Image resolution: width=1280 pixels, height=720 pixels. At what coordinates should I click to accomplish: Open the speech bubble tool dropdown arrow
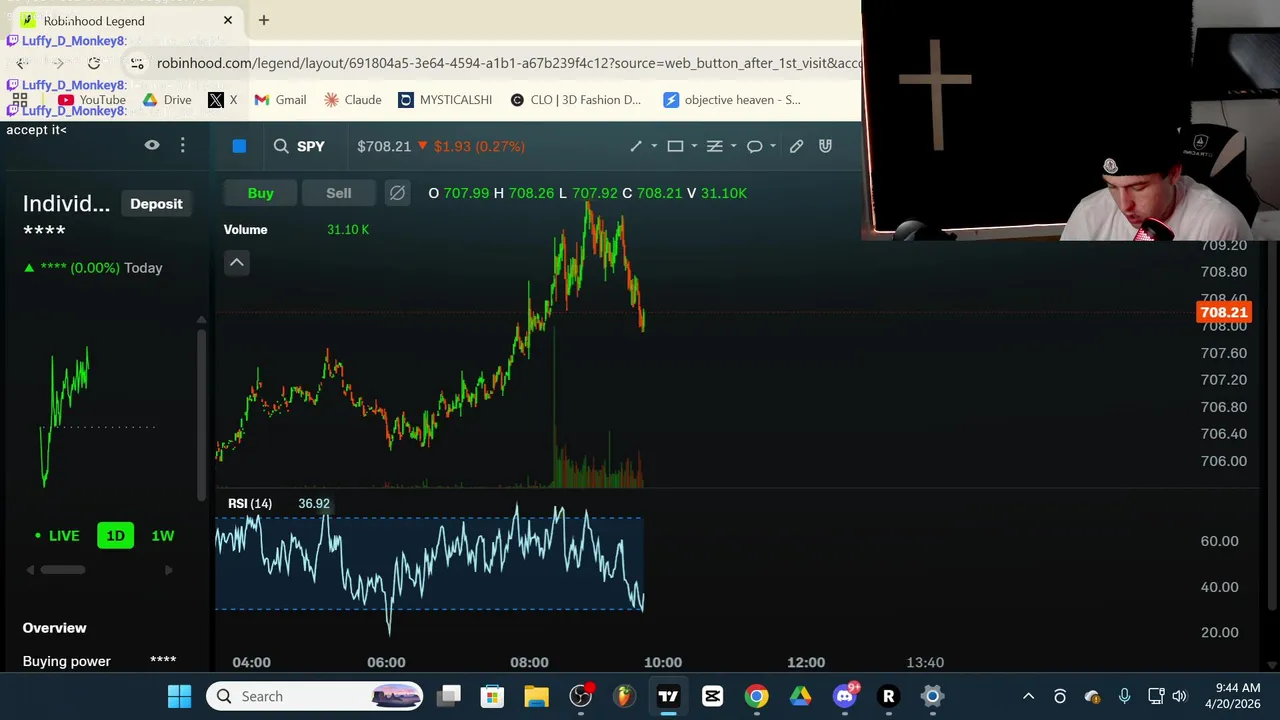pyautogui.click(x=772, y=146)
